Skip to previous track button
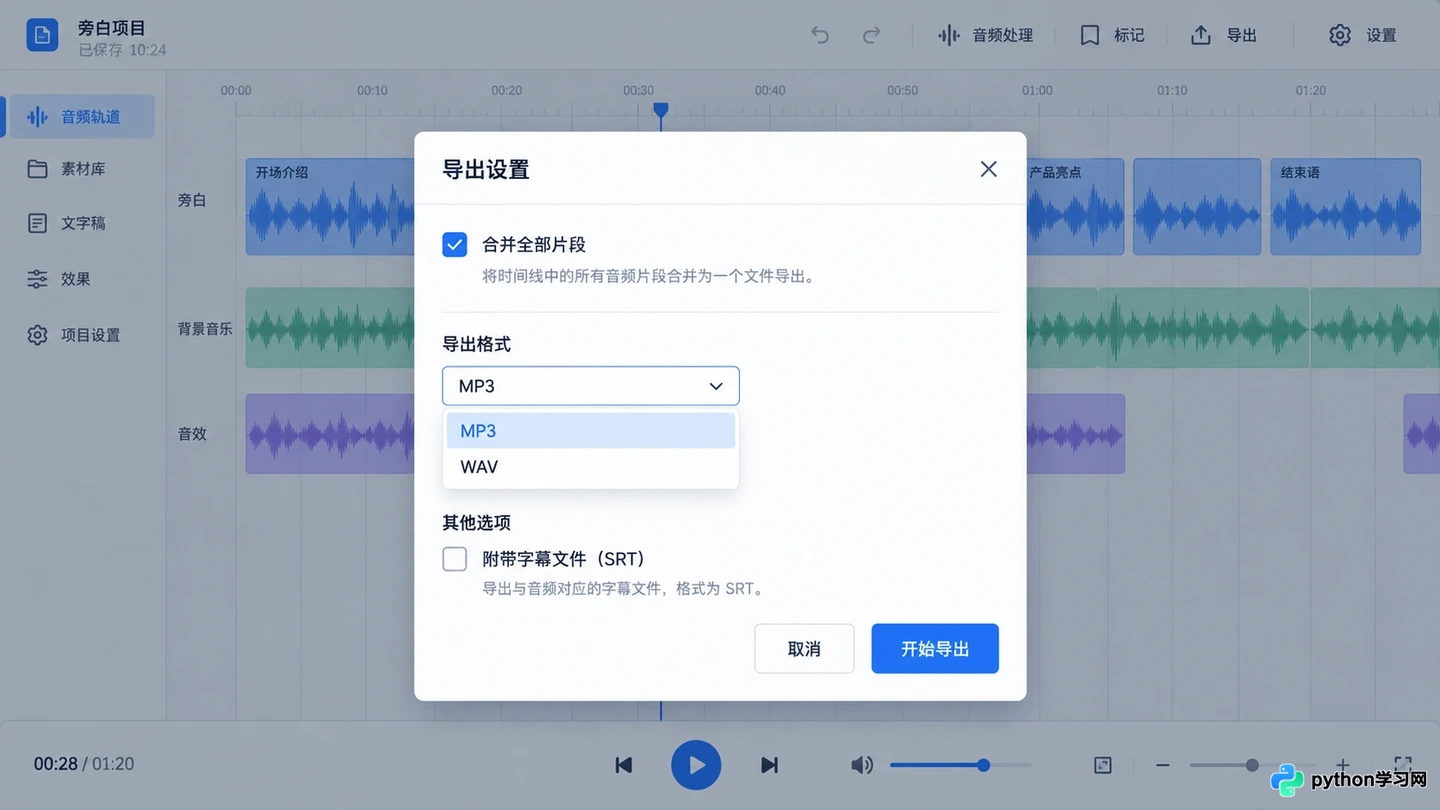 pos(624,765)
